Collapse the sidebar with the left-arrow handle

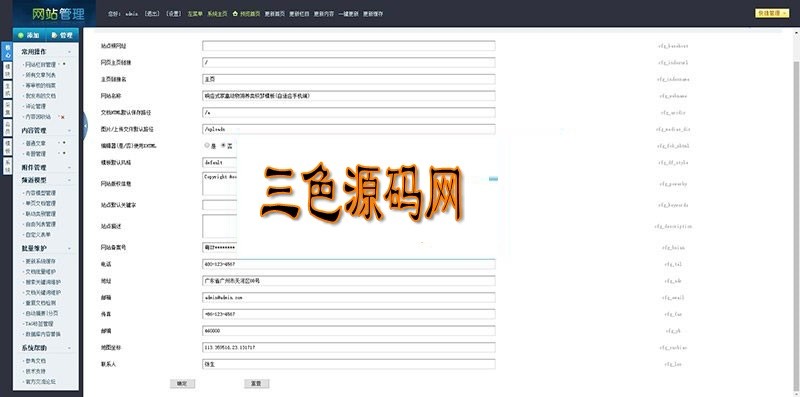point(85,126)
